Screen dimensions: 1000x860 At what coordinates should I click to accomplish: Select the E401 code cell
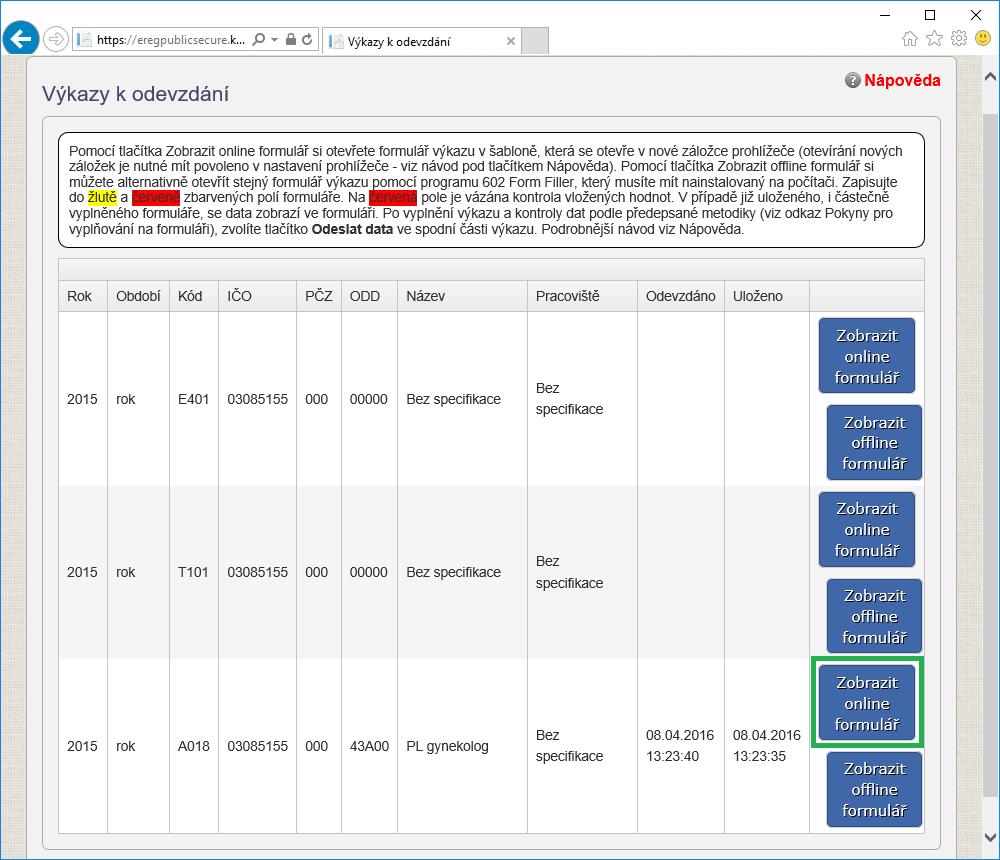click(193, 399)
